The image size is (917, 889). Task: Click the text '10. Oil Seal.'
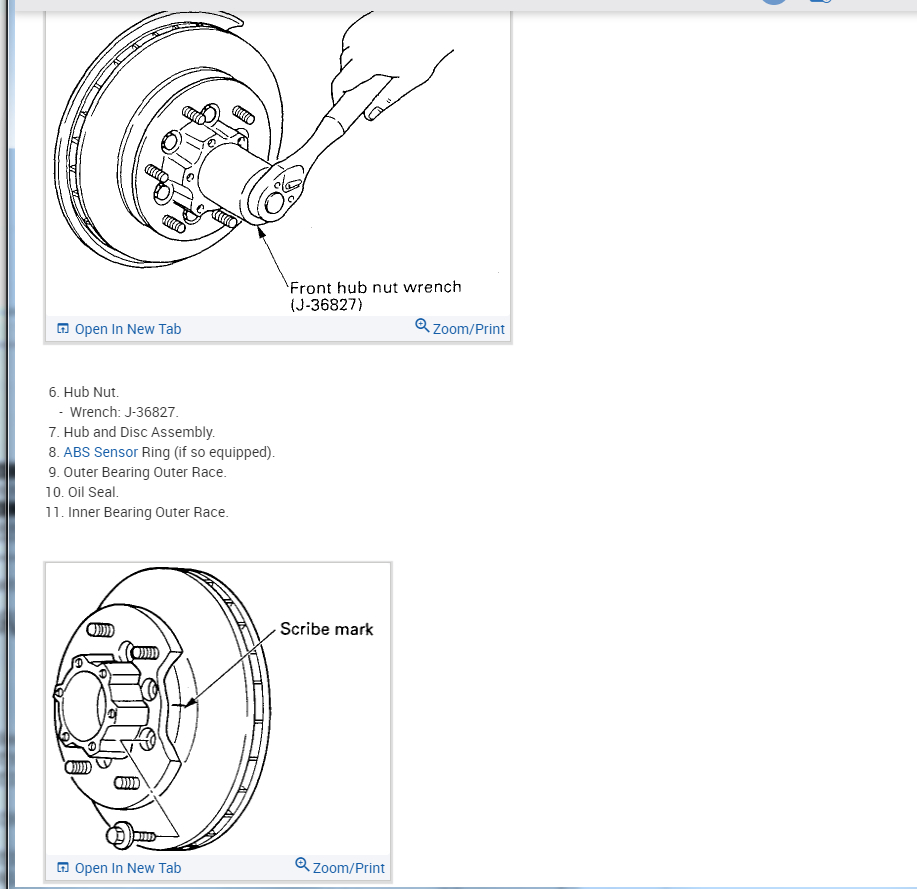[x=82, y=492]
